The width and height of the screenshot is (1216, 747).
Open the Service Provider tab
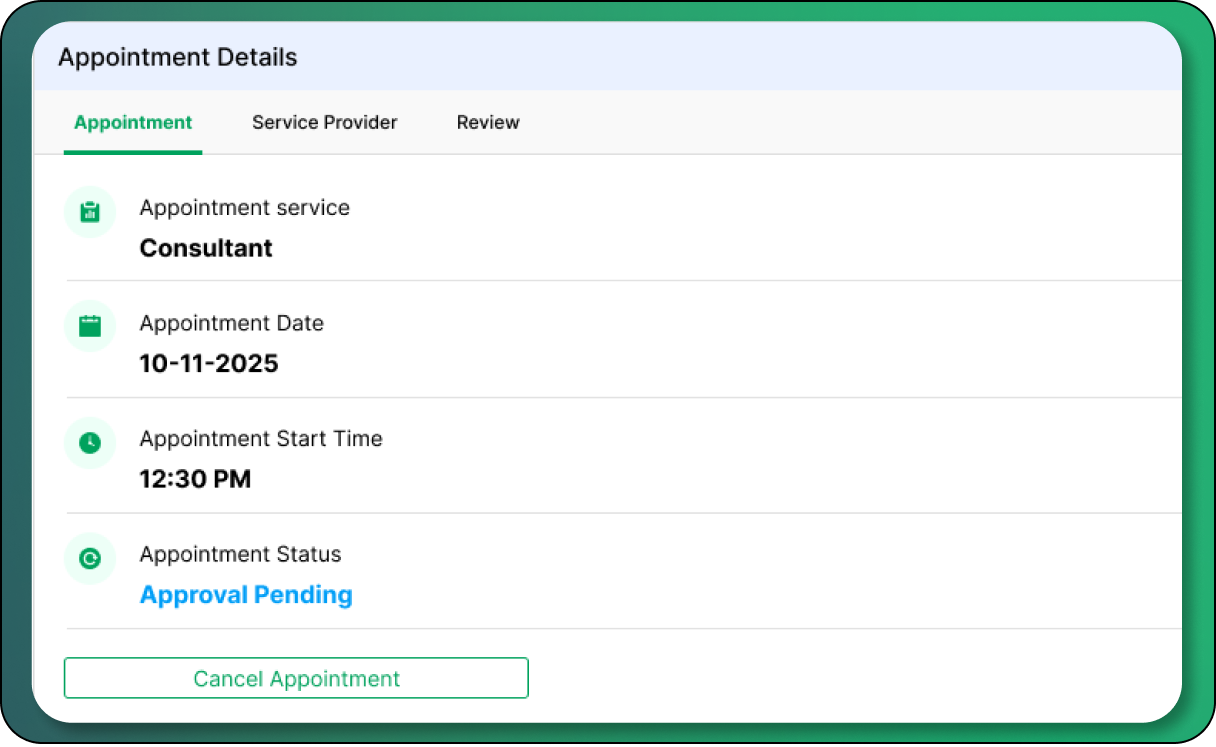click(x=324, y=123)
